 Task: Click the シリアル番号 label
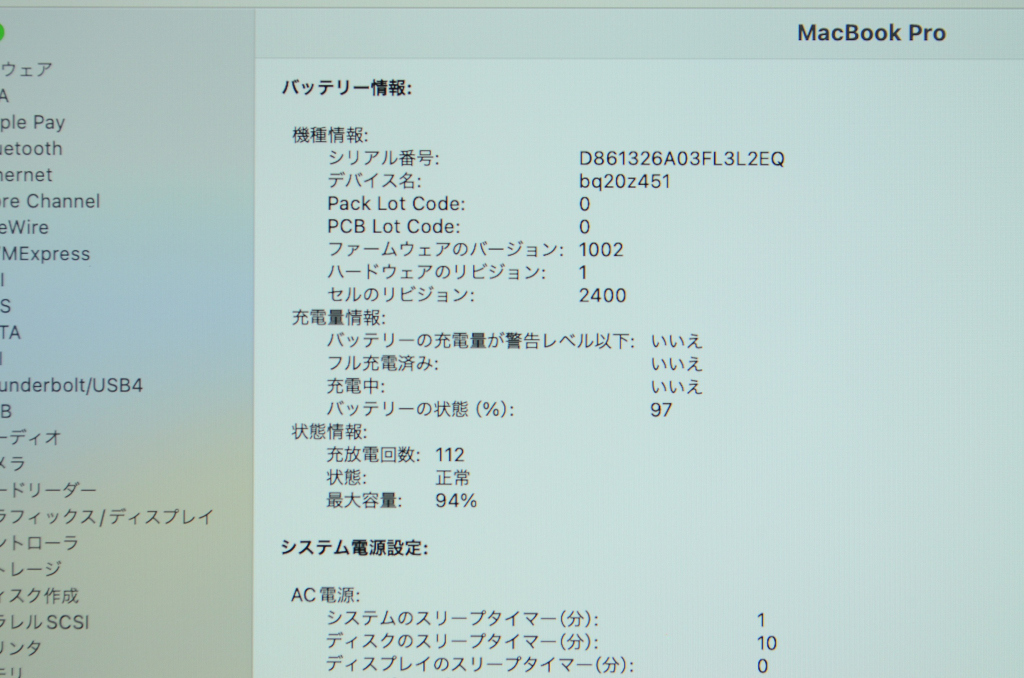[x=383, y=158]
